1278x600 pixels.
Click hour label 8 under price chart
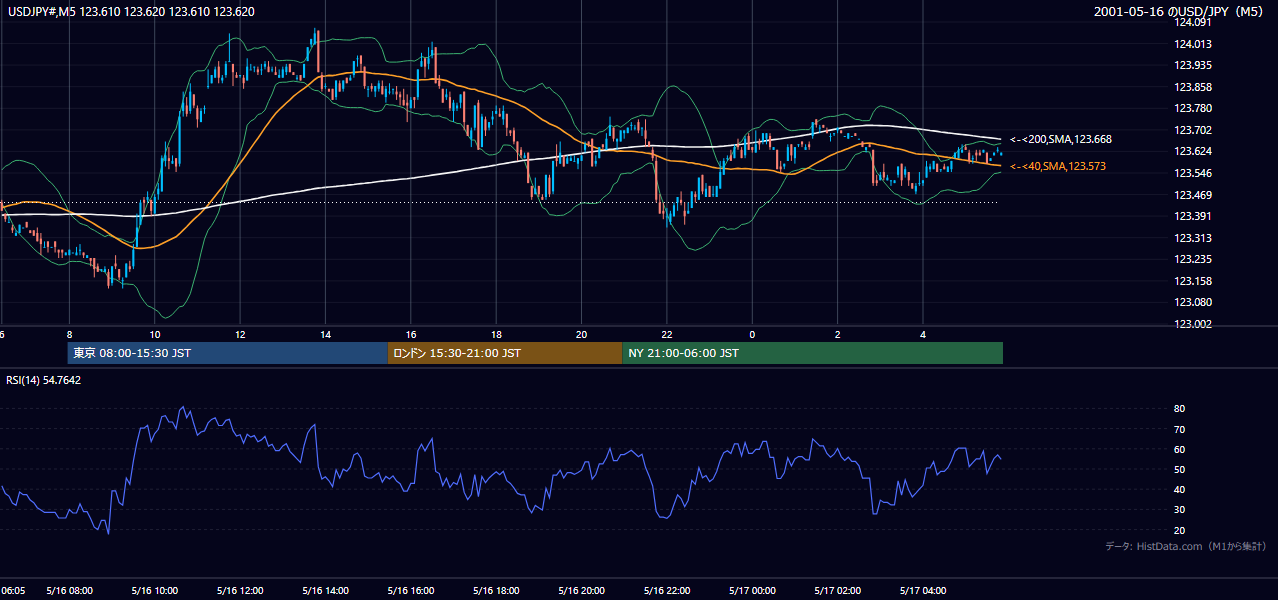(x=69, y=334)
